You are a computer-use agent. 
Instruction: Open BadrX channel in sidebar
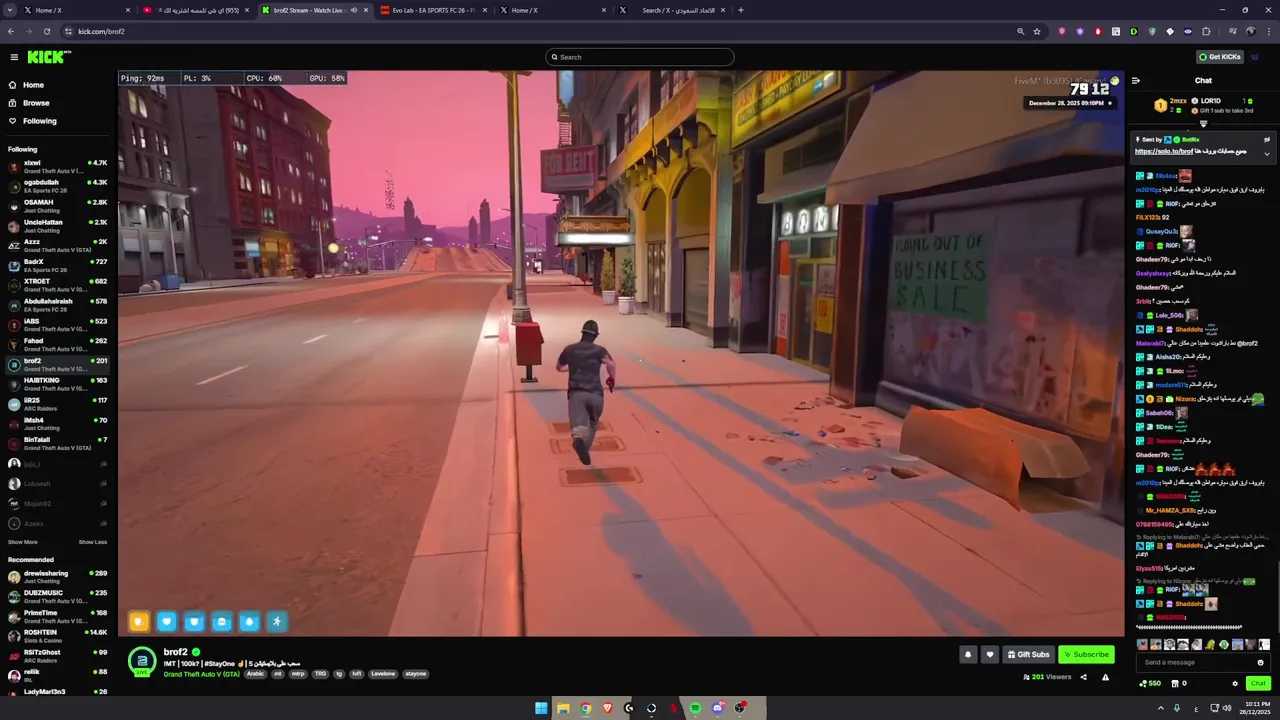(x=58, y=265)
